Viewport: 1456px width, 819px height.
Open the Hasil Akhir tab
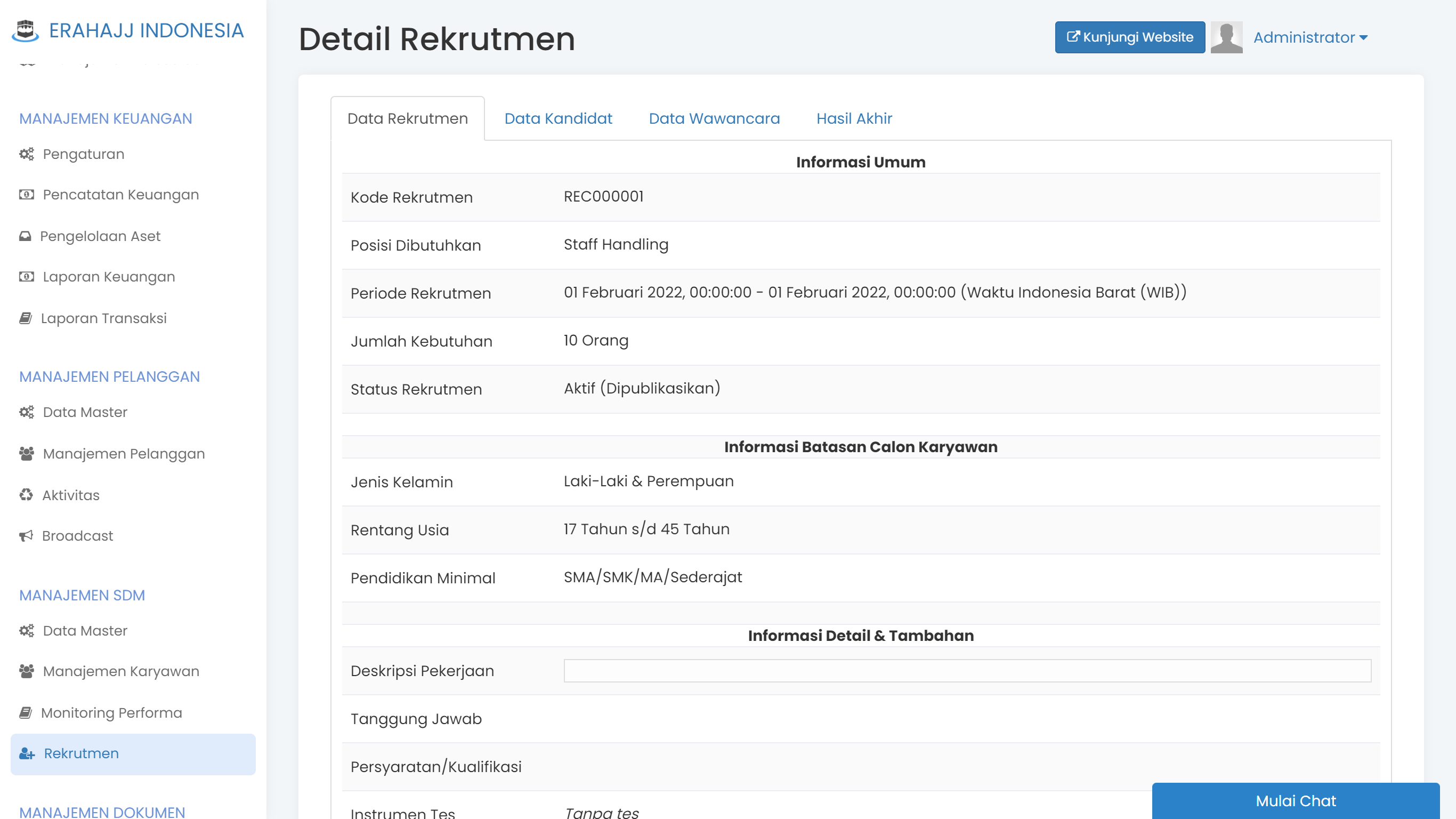[x=853, y=118]
